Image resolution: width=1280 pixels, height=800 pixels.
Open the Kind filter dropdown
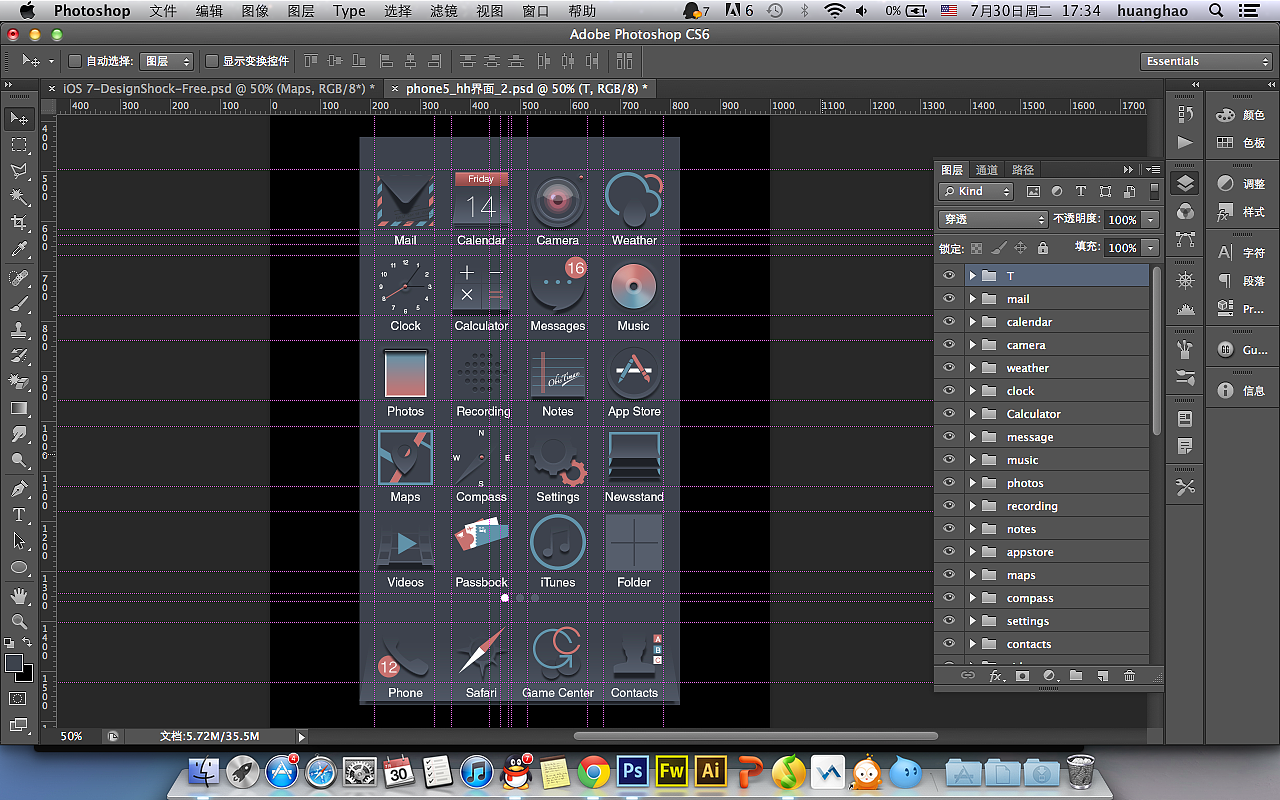[x=976, y=191]
